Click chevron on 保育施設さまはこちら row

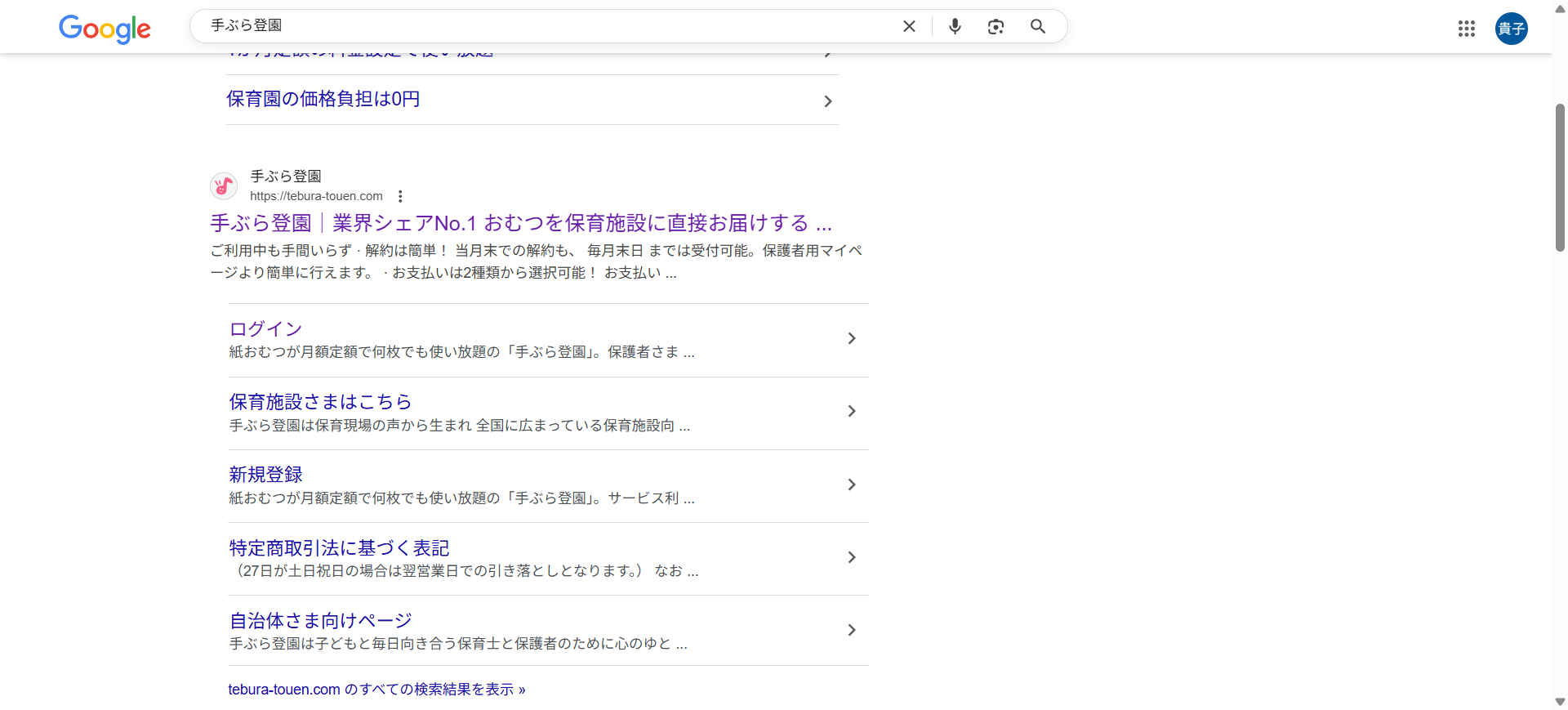(852, 411)
